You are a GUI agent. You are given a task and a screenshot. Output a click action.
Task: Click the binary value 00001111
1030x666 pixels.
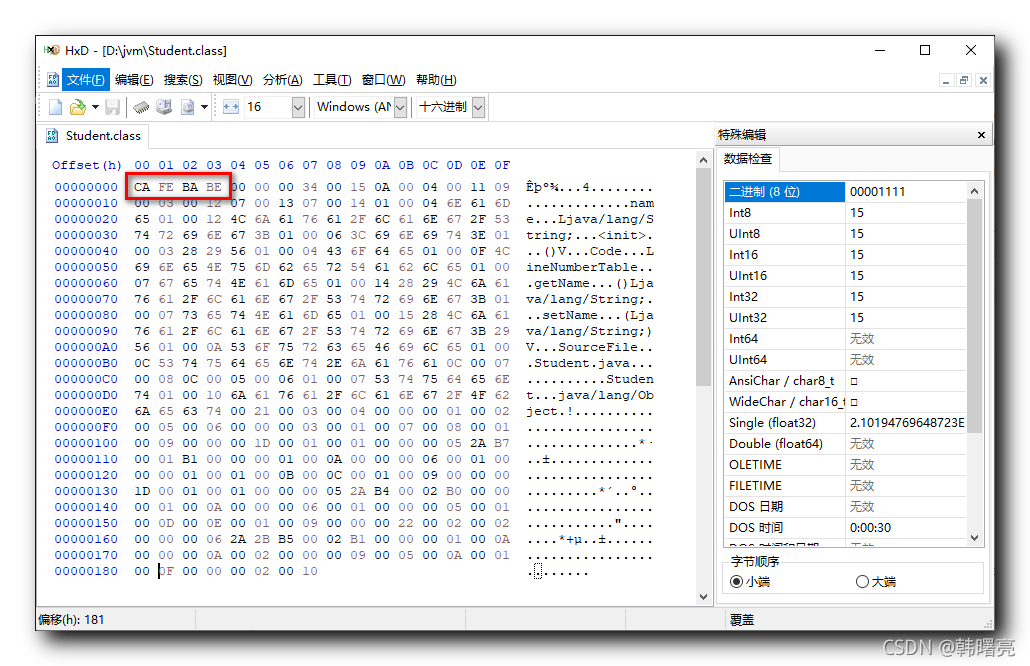click(877, 192)
